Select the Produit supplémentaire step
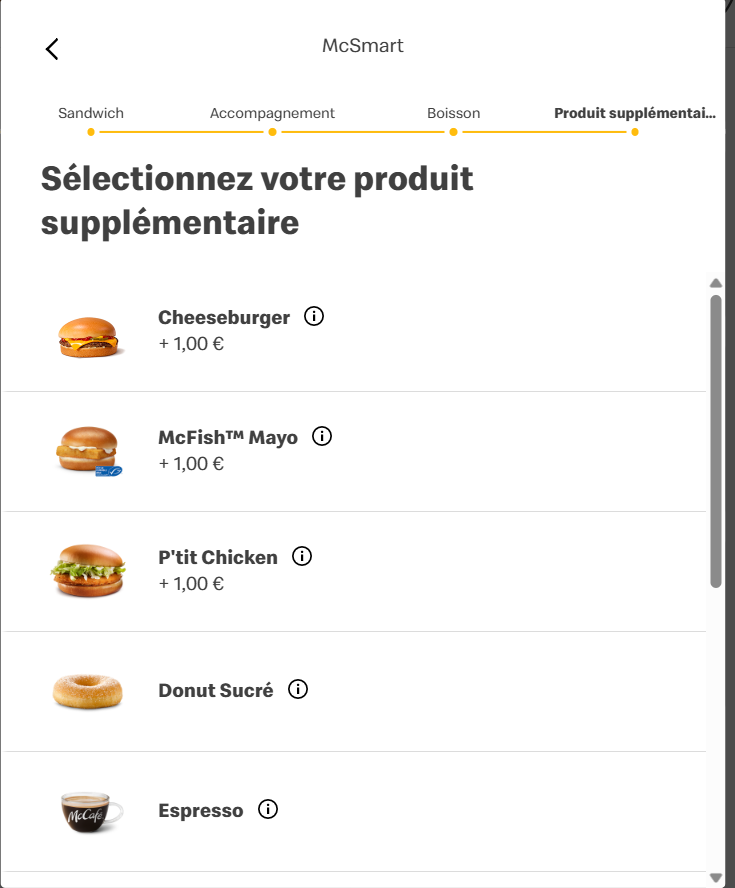 pos(634,114)
